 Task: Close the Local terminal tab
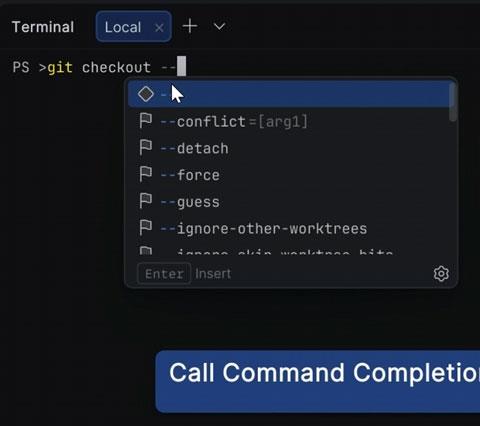159,28
